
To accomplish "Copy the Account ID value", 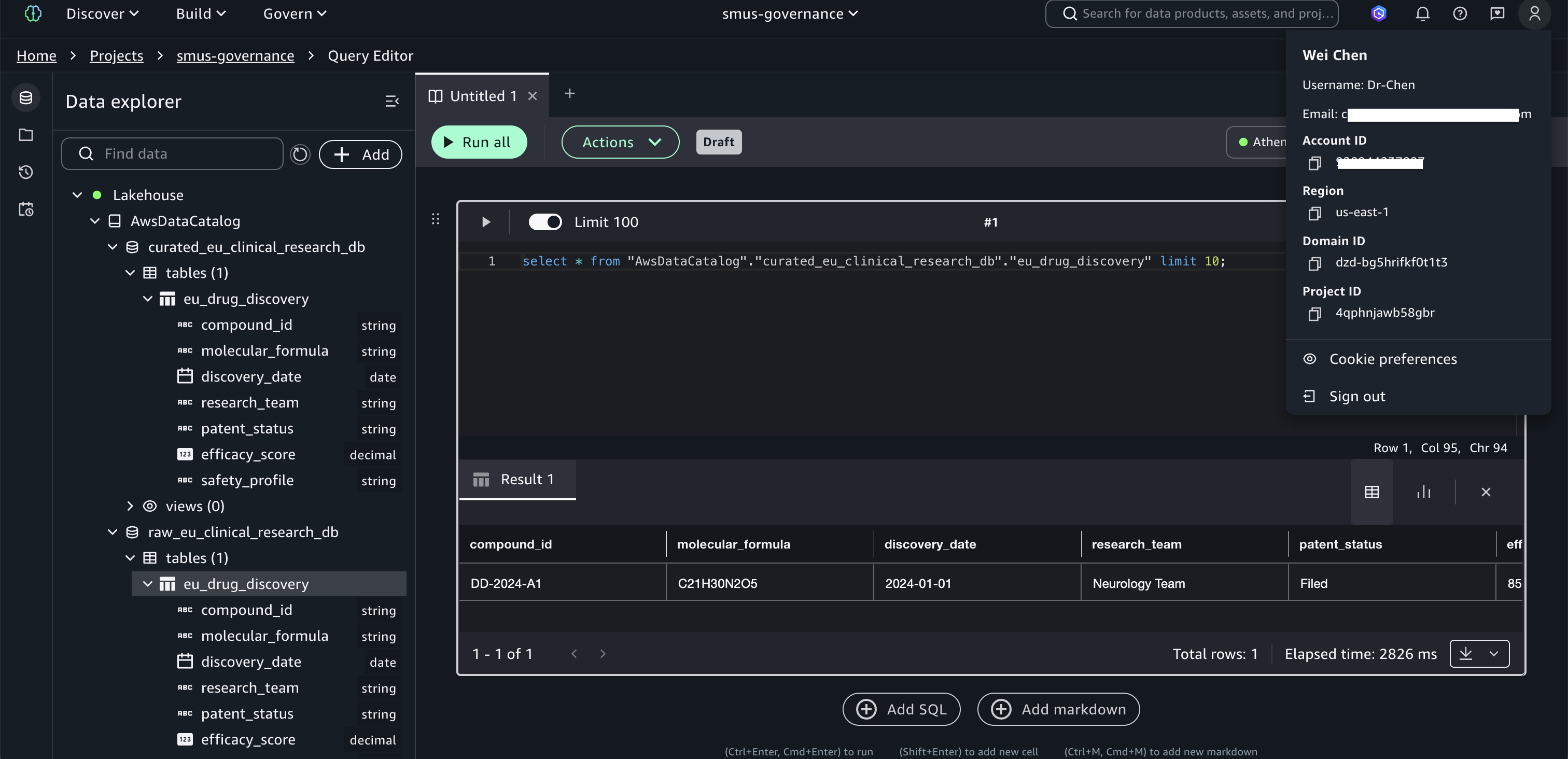I will pos(1315,163).
